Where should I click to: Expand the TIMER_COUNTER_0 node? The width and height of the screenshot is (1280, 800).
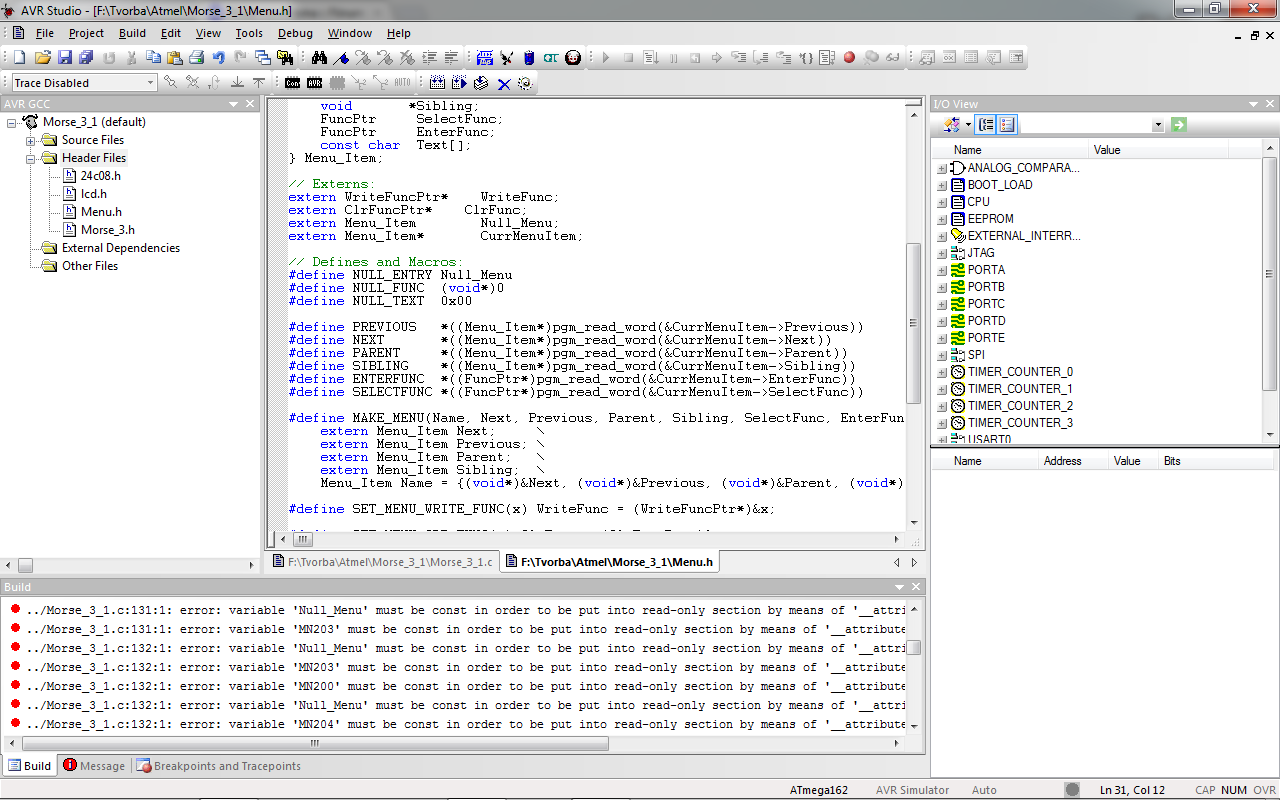point(942,372)
